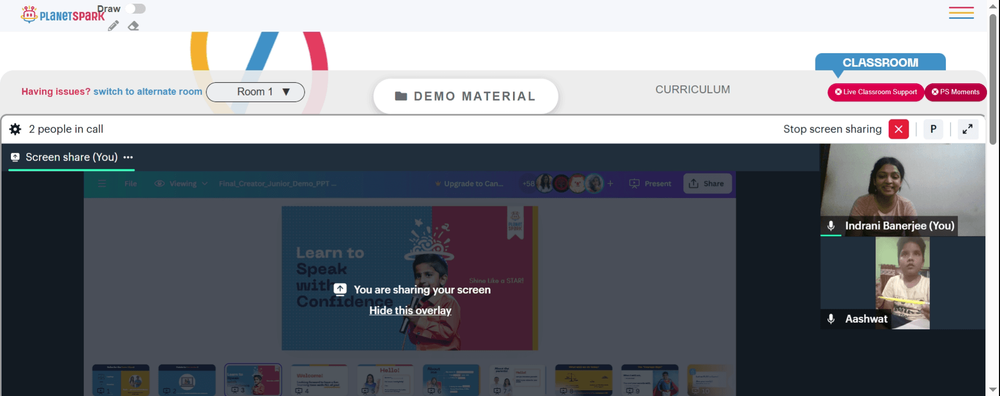
Task: Expand the call to fullscreen
Action: 967,129
